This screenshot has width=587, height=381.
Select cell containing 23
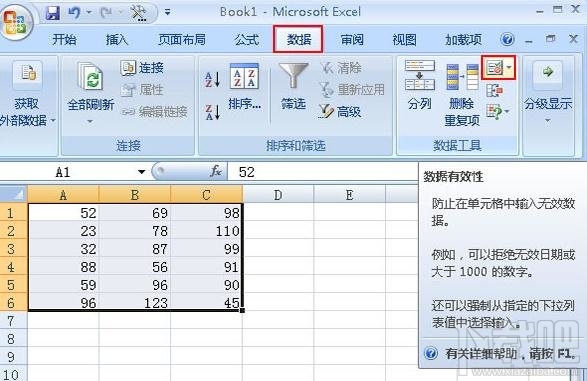pos(63,231)
